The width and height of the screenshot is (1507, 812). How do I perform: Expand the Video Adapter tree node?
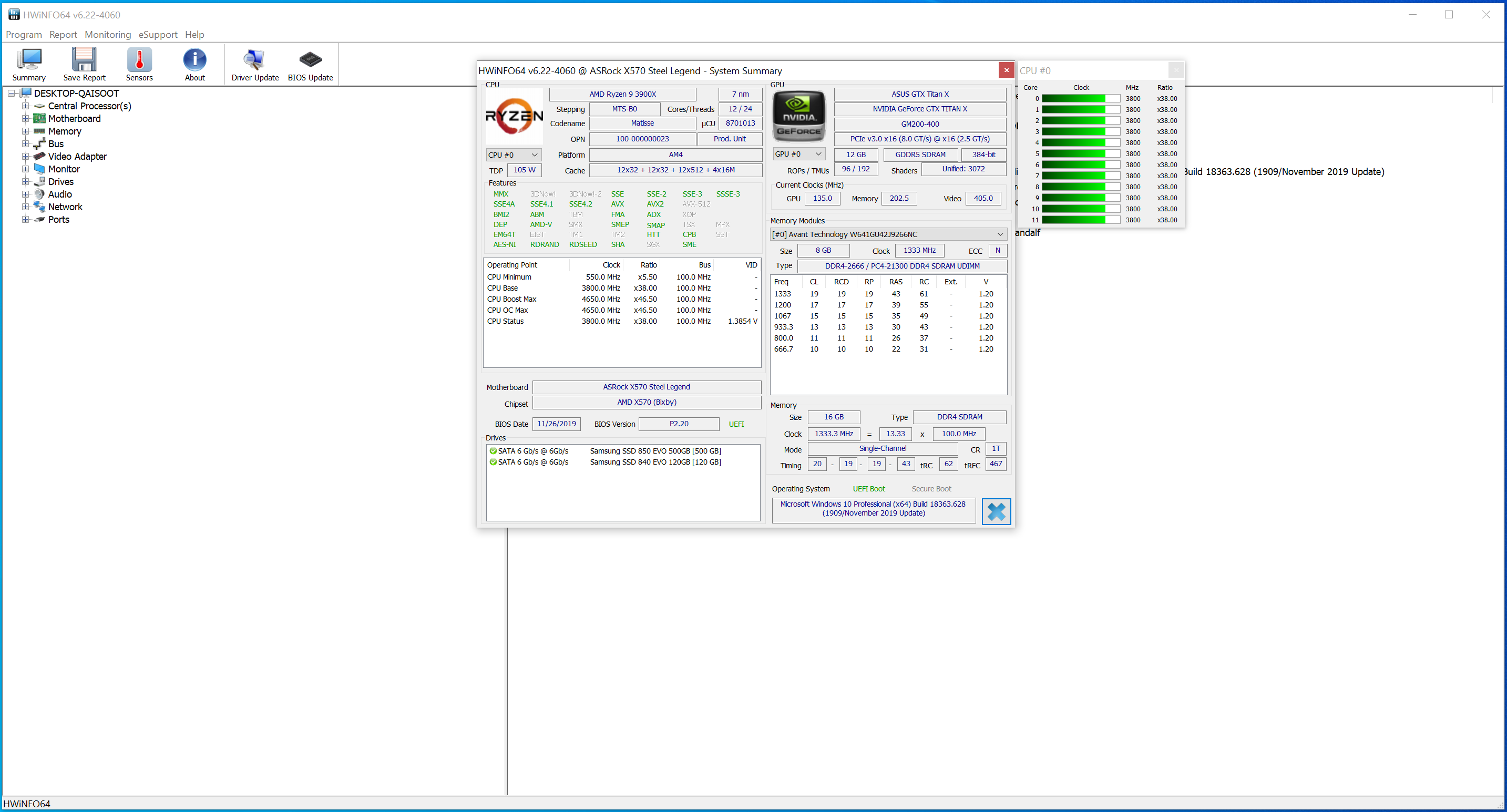pyautogui.click(x=25, y=156)
